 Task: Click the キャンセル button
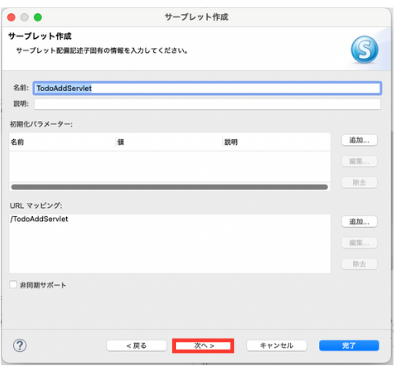coord(276,346)
